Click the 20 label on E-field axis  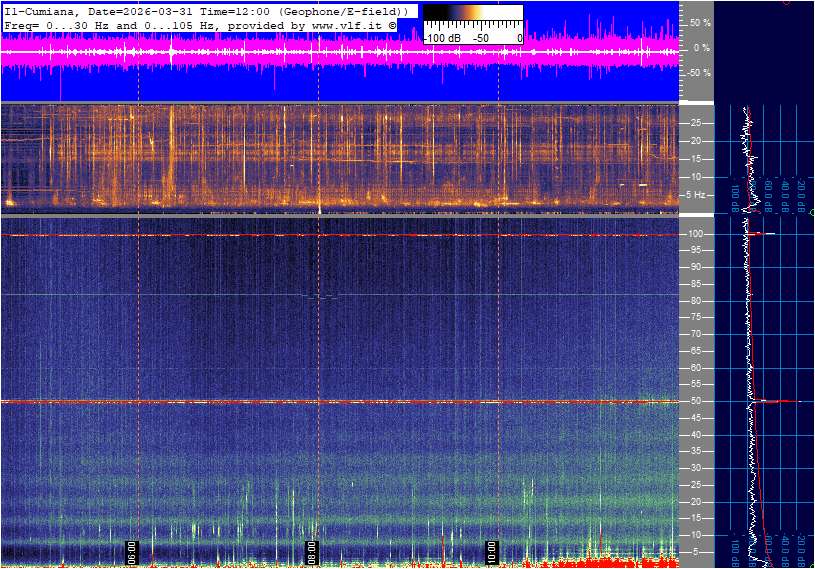click(695, 502)
